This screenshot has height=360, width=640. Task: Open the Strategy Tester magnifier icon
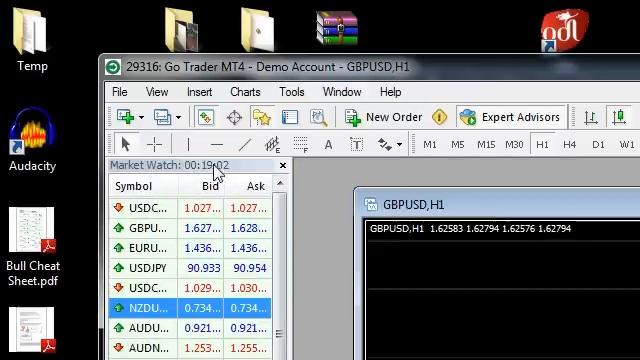point(318,118)
